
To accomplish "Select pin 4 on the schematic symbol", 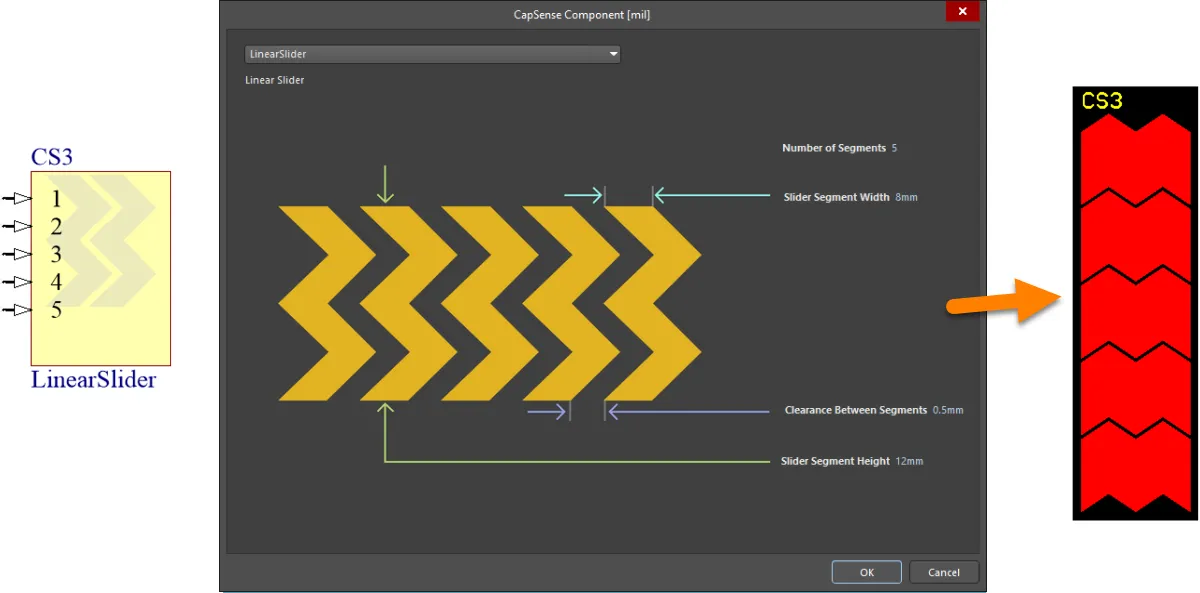I will point(18,282).
